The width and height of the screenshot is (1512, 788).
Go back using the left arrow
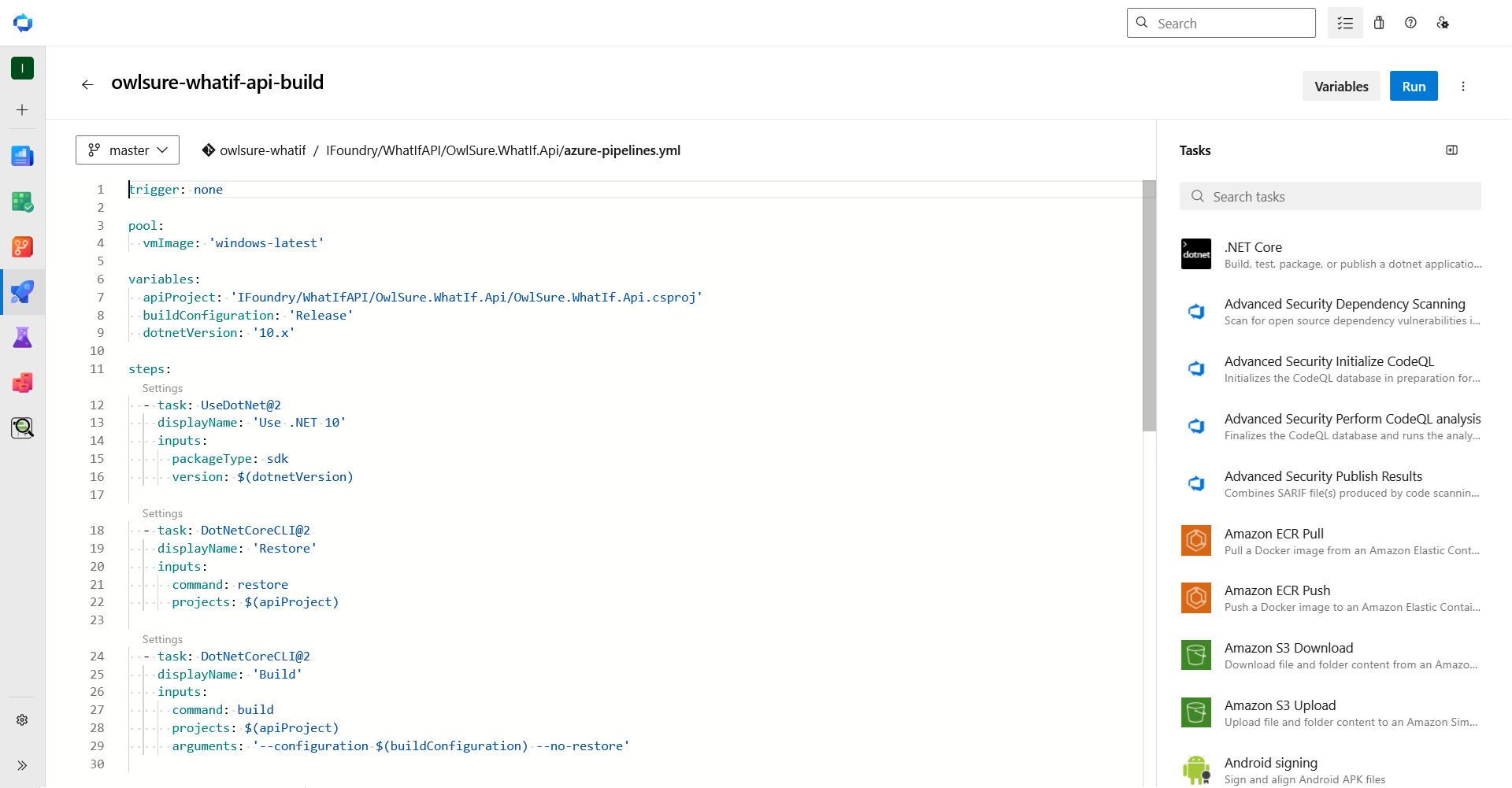point(87,84)
